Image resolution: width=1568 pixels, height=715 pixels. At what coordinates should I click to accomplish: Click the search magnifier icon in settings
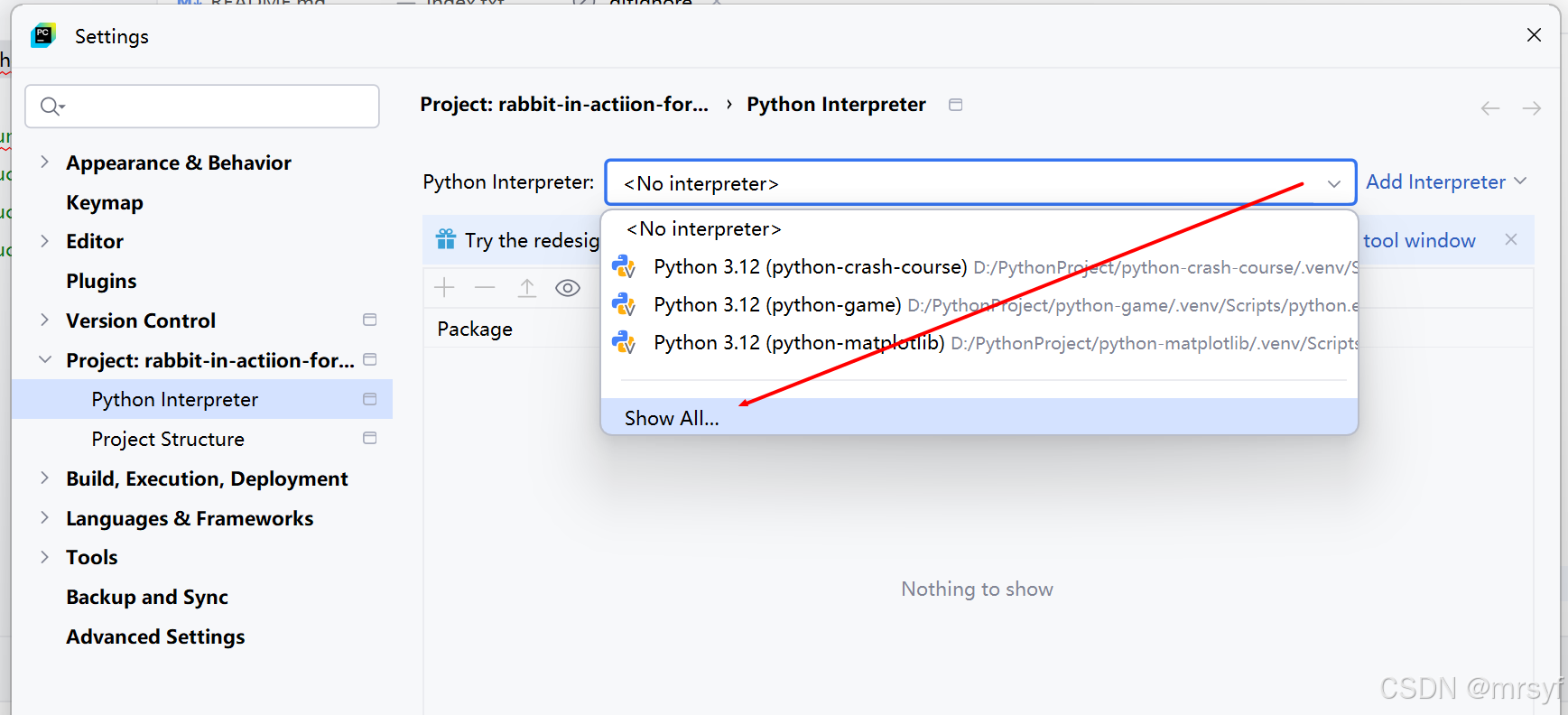click(x=51, y=107)
